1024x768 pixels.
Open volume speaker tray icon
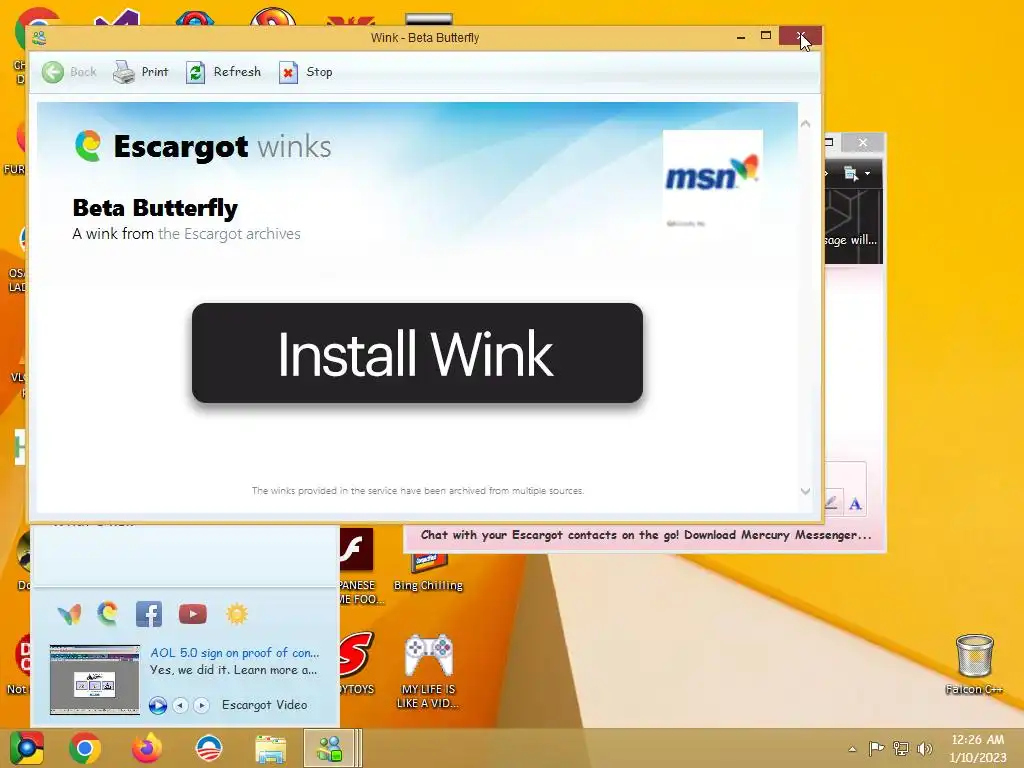924,748
